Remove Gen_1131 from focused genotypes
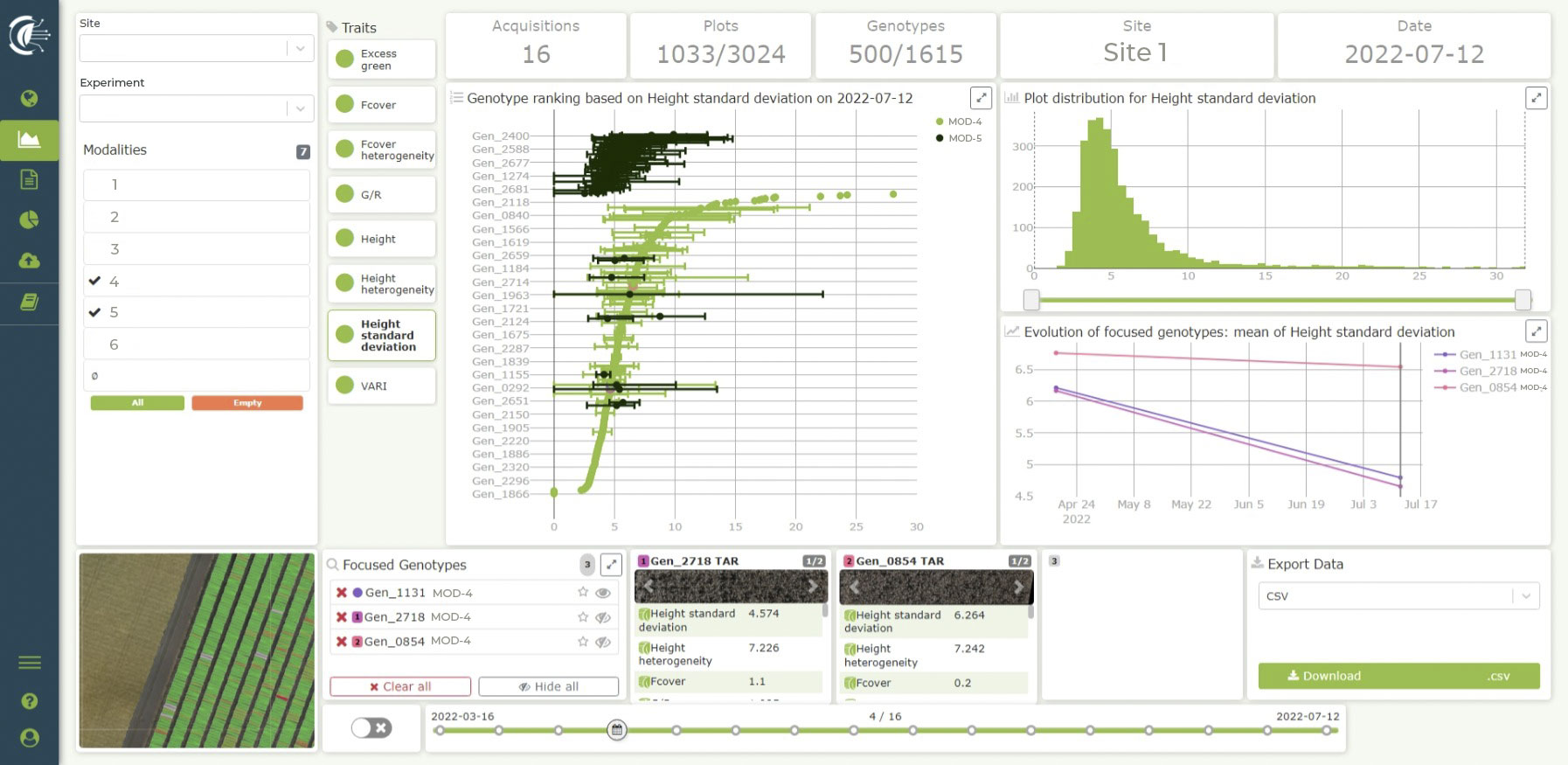The height and width of the screenshot is (765, 1568). pos(342,593)
